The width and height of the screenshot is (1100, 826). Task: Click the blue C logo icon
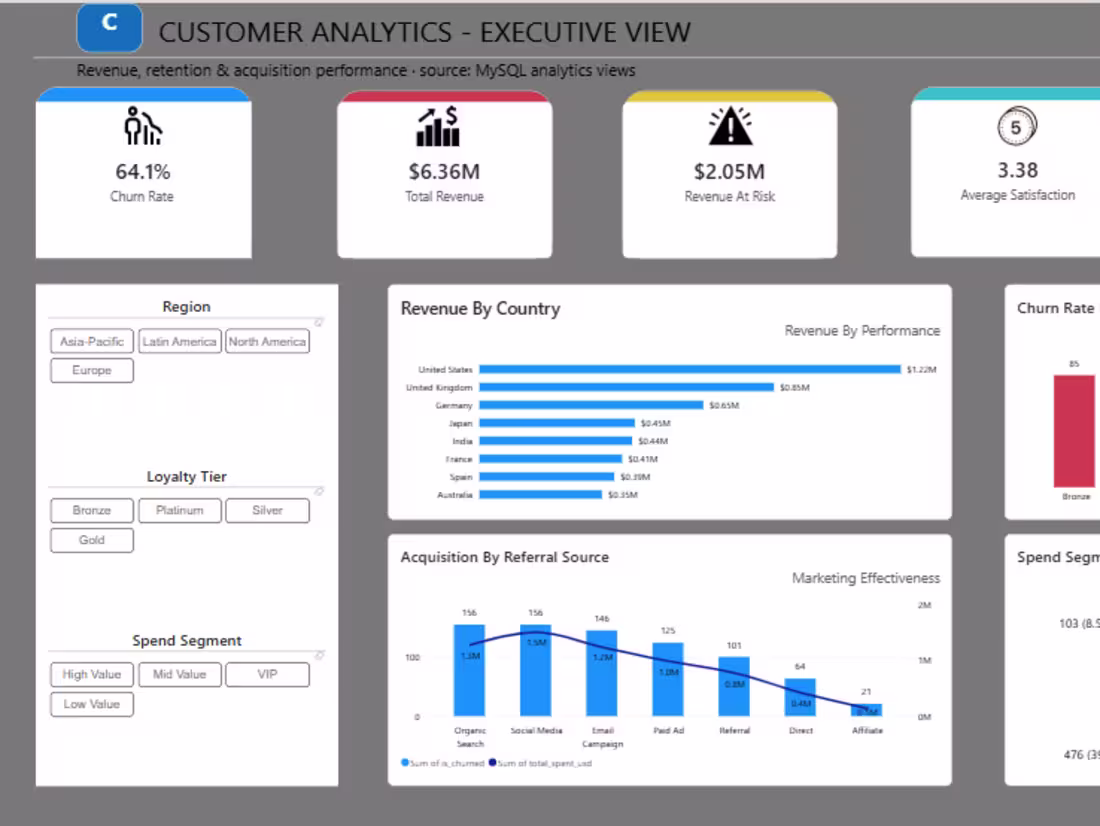[109, 27]
